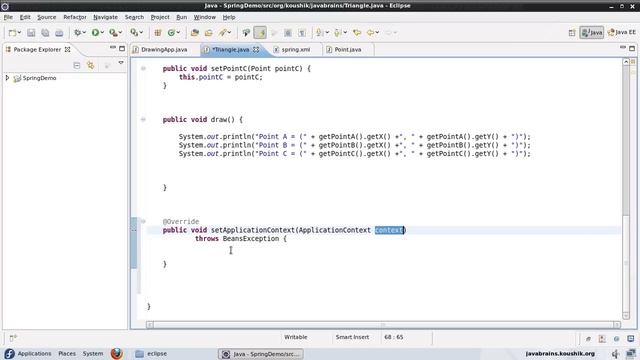Open the Help menu
Screen dimensions: 640x360
229,17
